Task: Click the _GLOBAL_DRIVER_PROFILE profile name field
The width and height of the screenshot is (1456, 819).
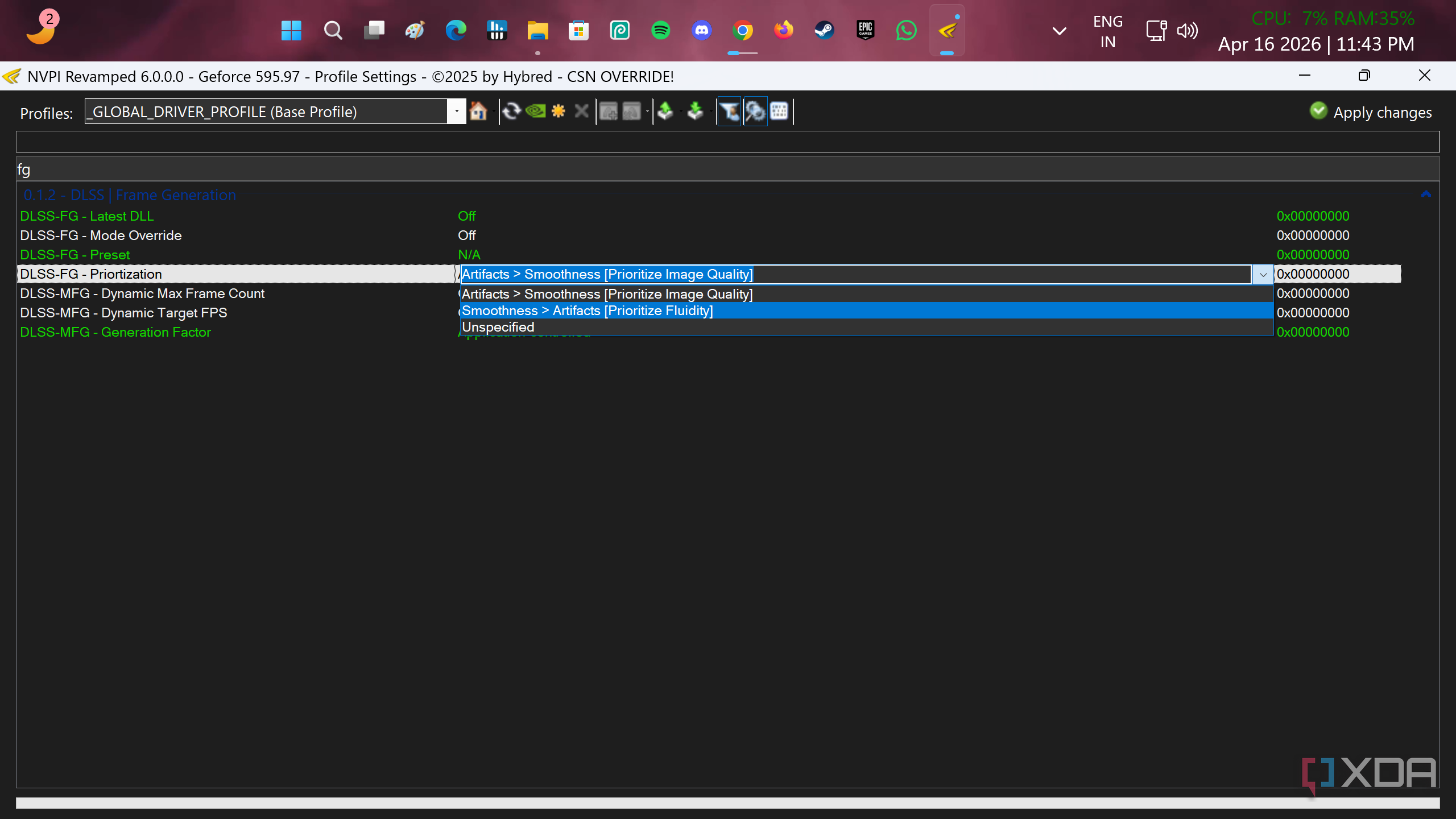Action: click(266, 111)
